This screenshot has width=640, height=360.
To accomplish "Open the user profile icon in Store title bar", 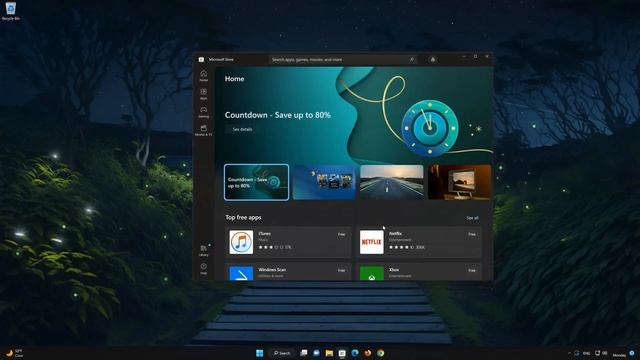I will tap(433, 60).
